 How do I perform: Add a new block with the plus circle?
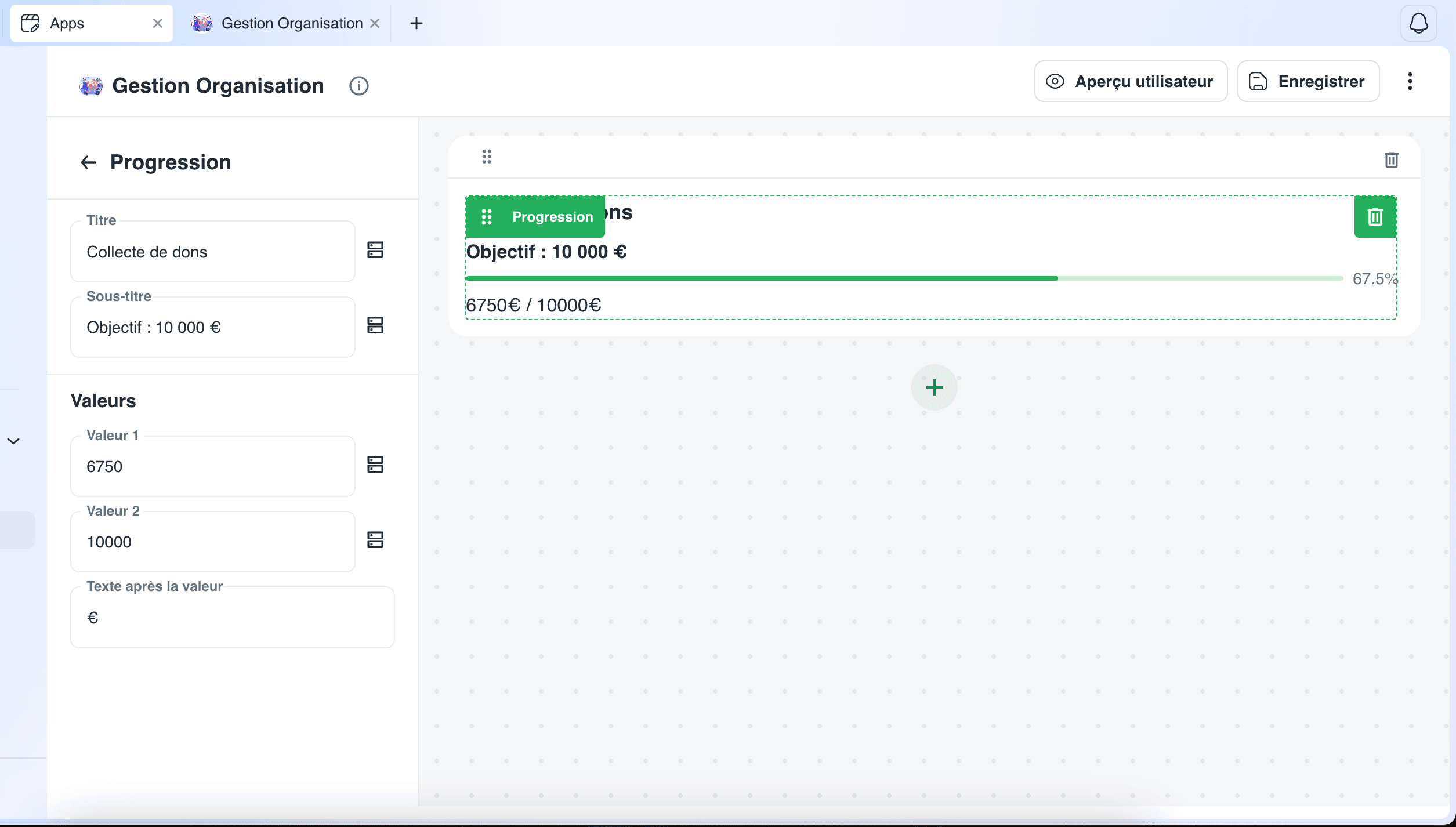click(934, 387)
